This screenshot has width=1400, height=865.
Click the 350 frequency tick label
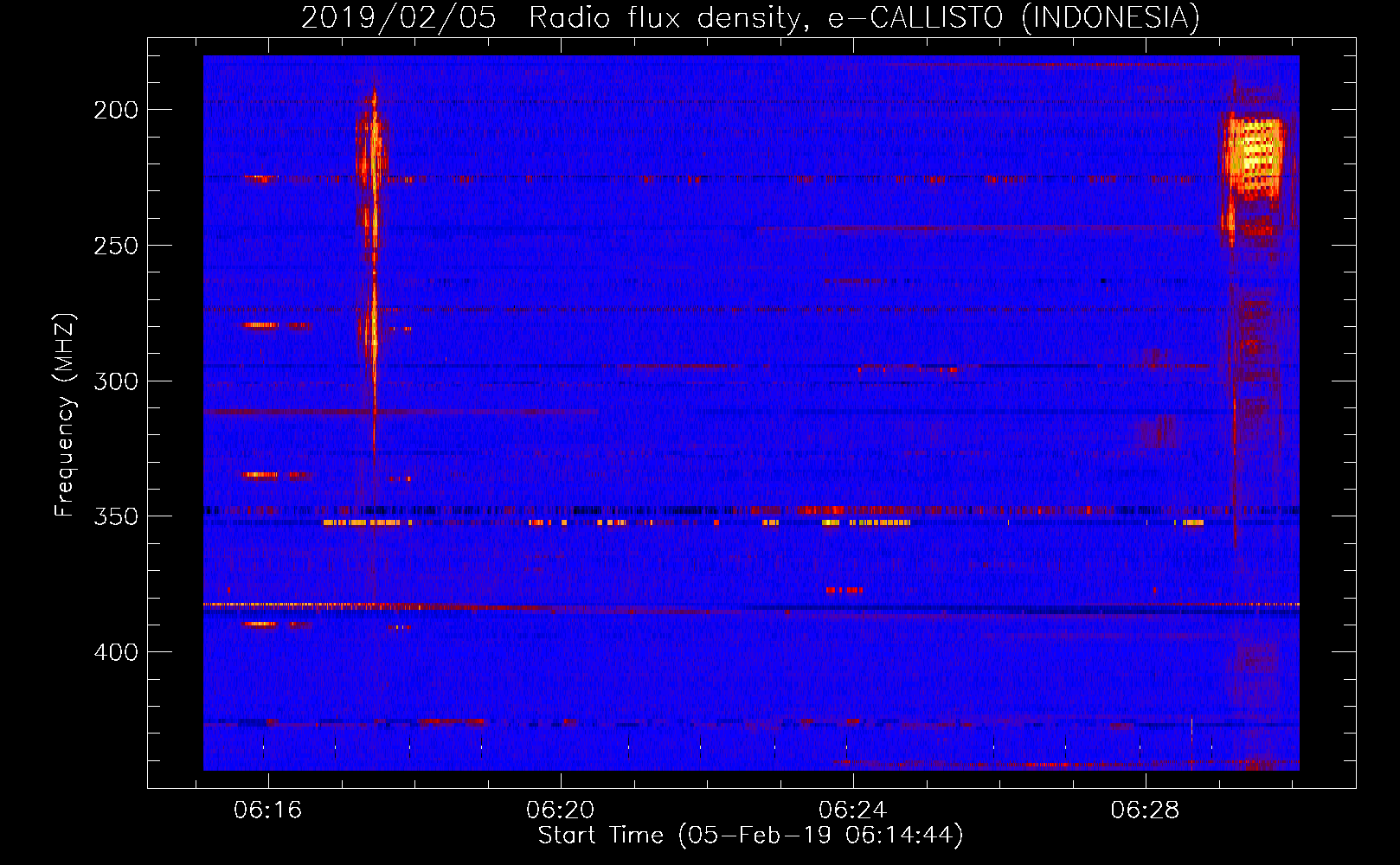coord(116,516)
